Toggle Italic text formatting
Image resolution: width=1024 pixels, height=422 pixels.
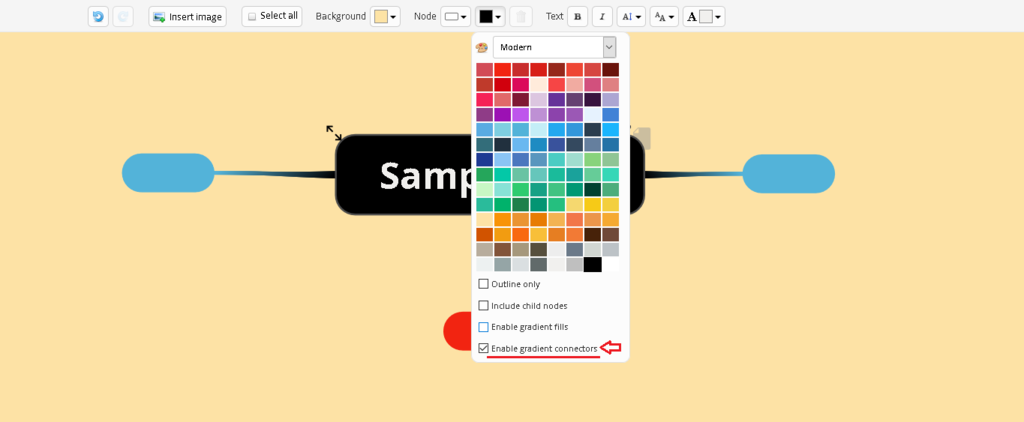click(x=602, y=16)
